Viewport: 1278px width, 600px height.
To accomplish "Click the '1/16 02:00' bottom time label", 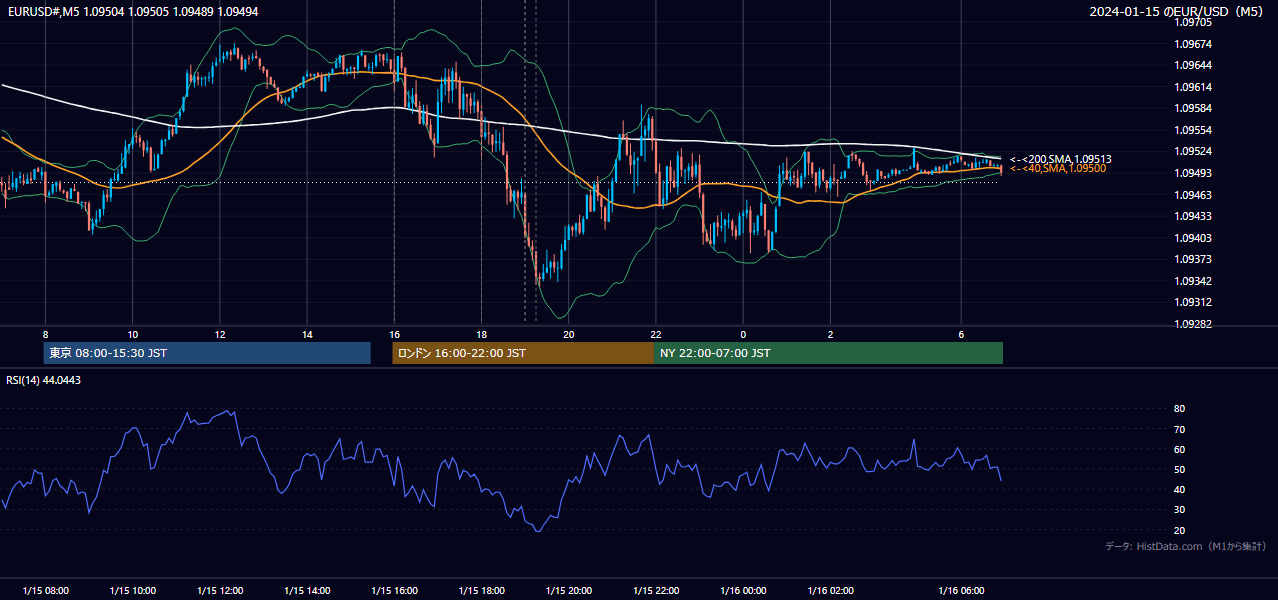I will click(x=830, y=590).
